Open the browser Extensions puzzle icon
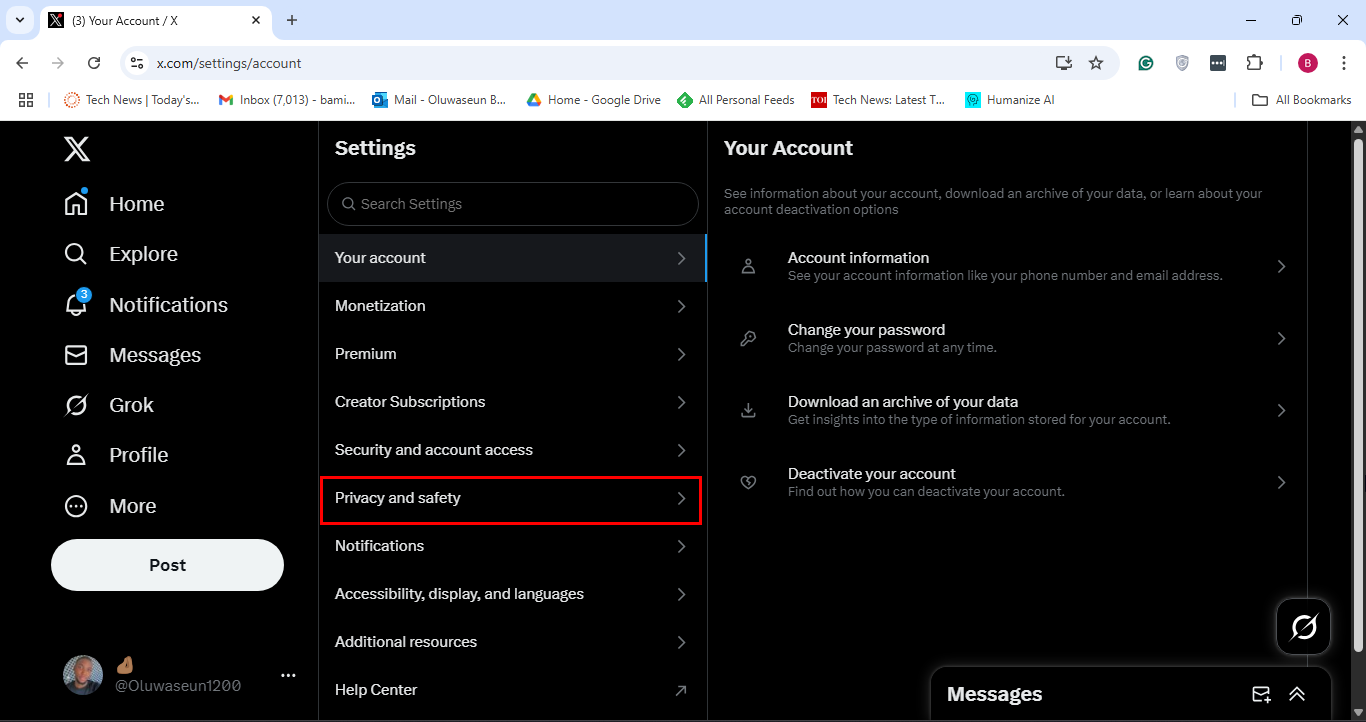Viewport: 1366px width, 722px height. (1254, 63)
